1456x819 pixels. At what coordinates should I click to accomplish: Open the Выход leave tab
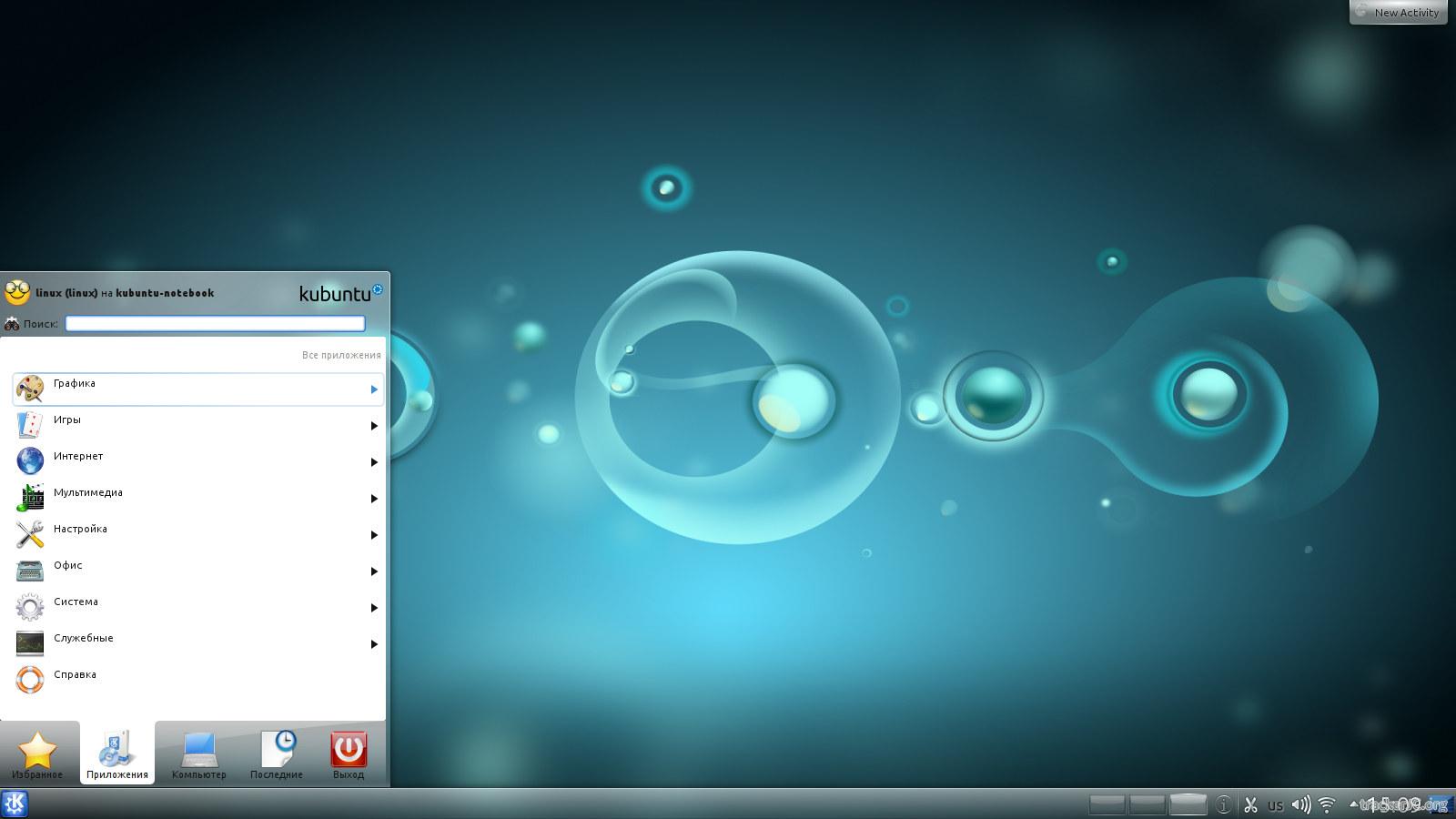pyautogui.click(x=349, y=754)
